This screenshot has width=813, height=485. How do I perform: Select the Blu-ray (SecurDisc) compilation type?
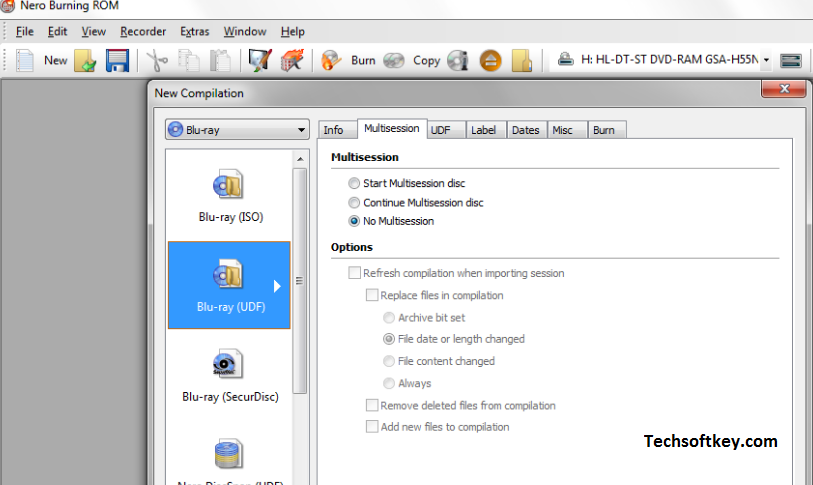(x=230, y=376)
